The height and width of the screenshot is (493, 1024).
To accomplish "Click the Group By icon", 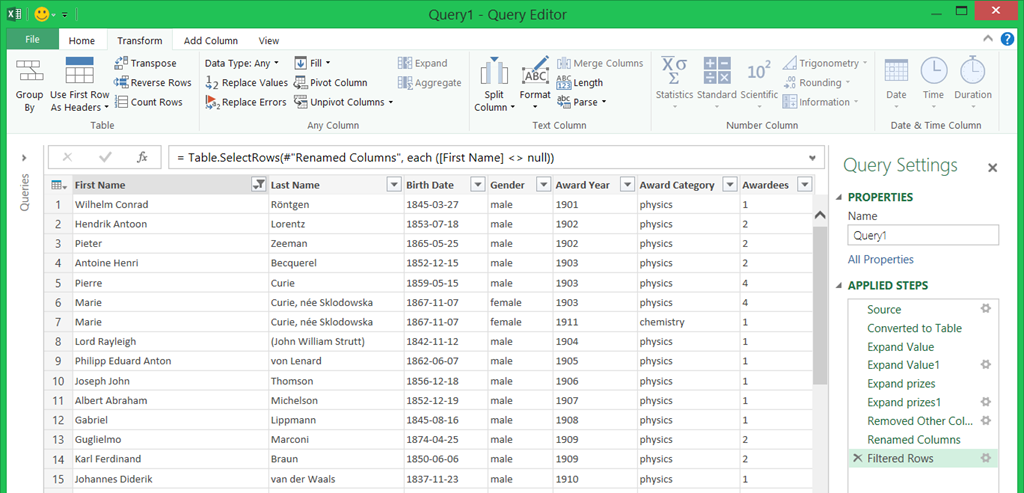I will click(x=29, y=75).
